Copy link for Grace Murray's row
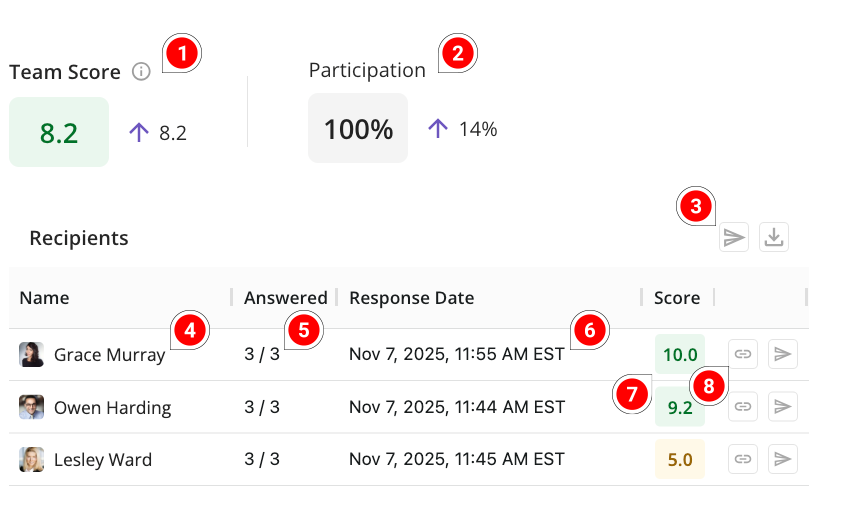 coord(742,354)
